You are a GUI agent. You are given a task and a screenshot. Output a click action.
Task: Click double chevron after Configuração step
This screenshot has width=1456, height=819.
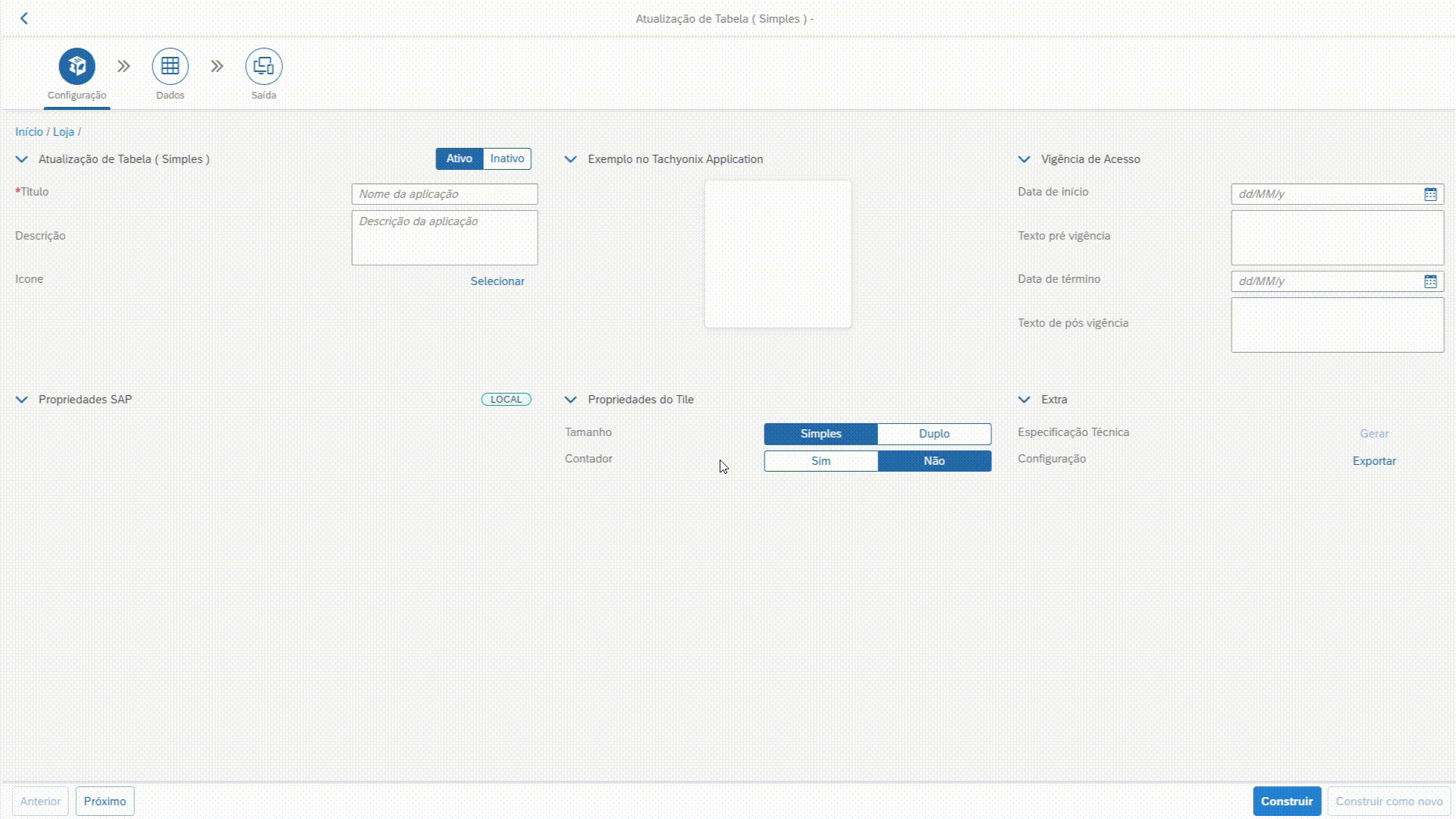coord(124,67)
